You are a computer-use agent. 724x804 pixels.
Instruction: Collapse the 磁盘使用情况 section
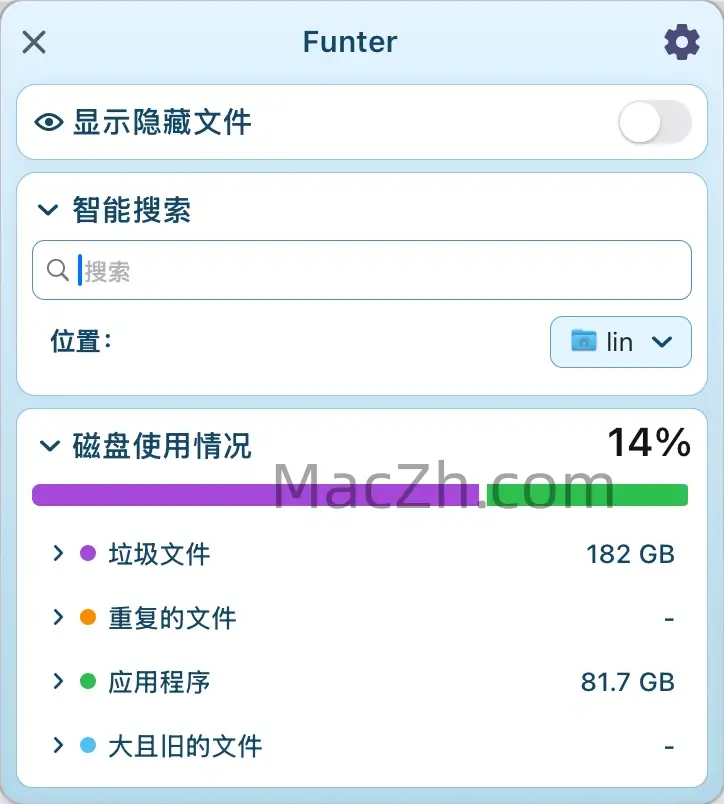(48, 446)
